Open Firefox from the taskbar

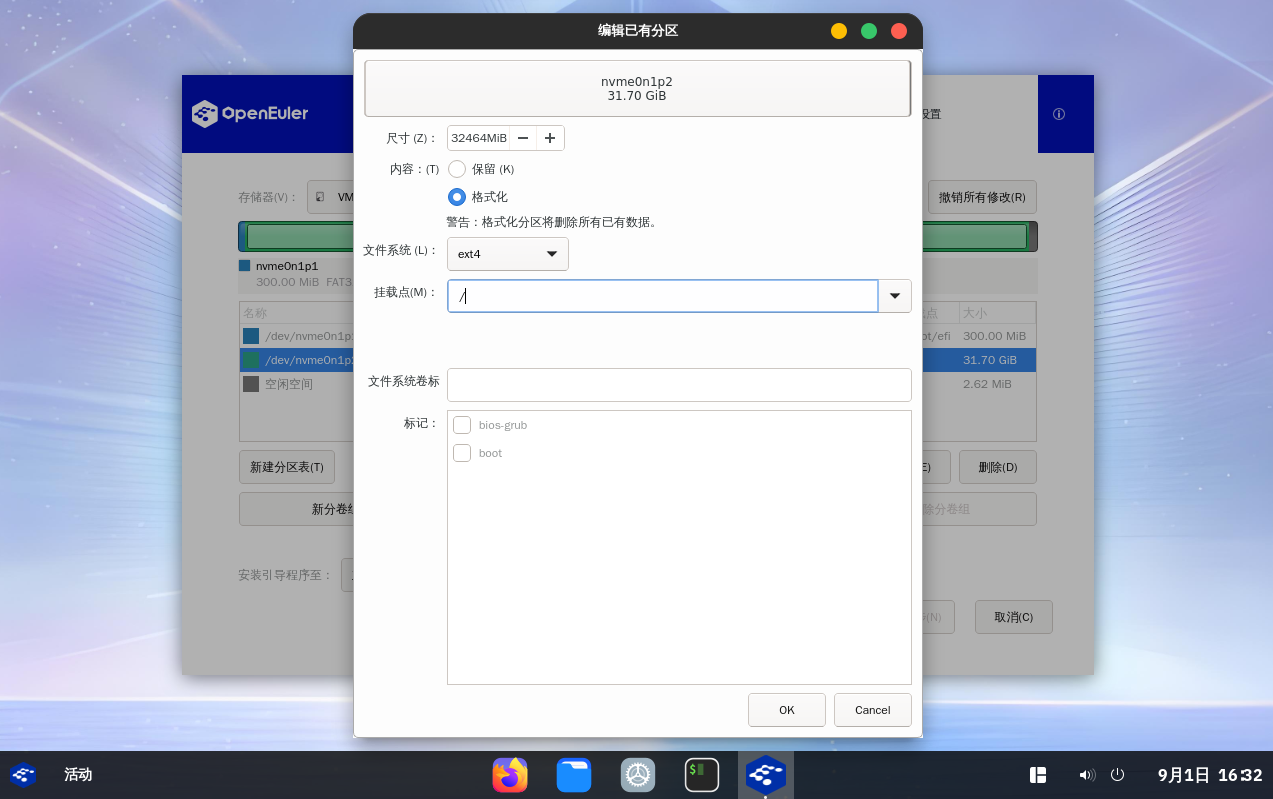(510, 775)
